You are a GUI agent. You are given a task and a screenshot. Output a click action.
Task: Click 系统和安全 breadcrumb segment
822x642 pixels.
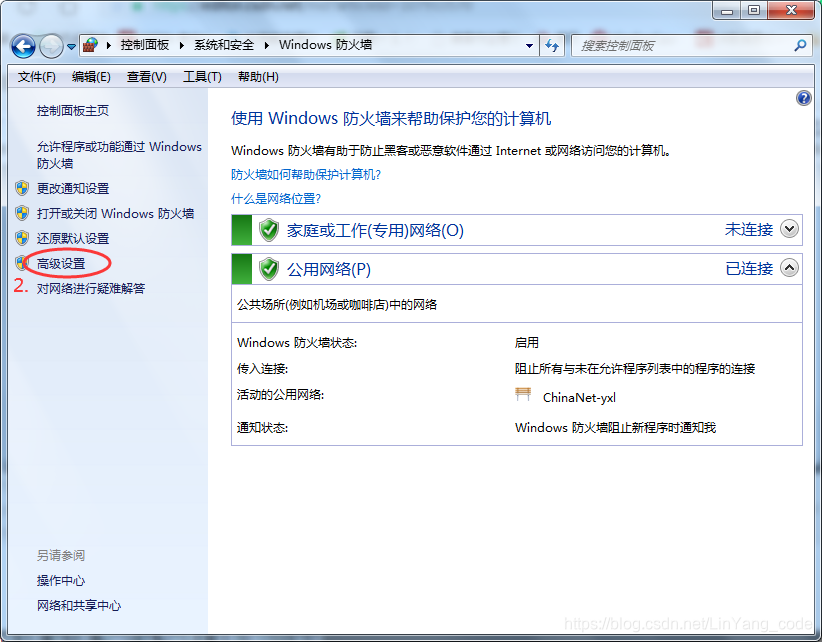click(x=224, y=45)
